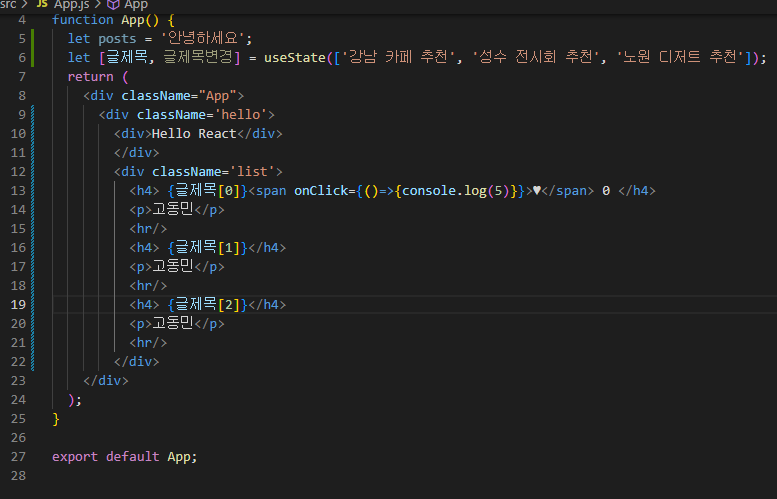The image size is (777, 499).
Task: Click 'console.log' on line 13
Action: click(444, 191)
